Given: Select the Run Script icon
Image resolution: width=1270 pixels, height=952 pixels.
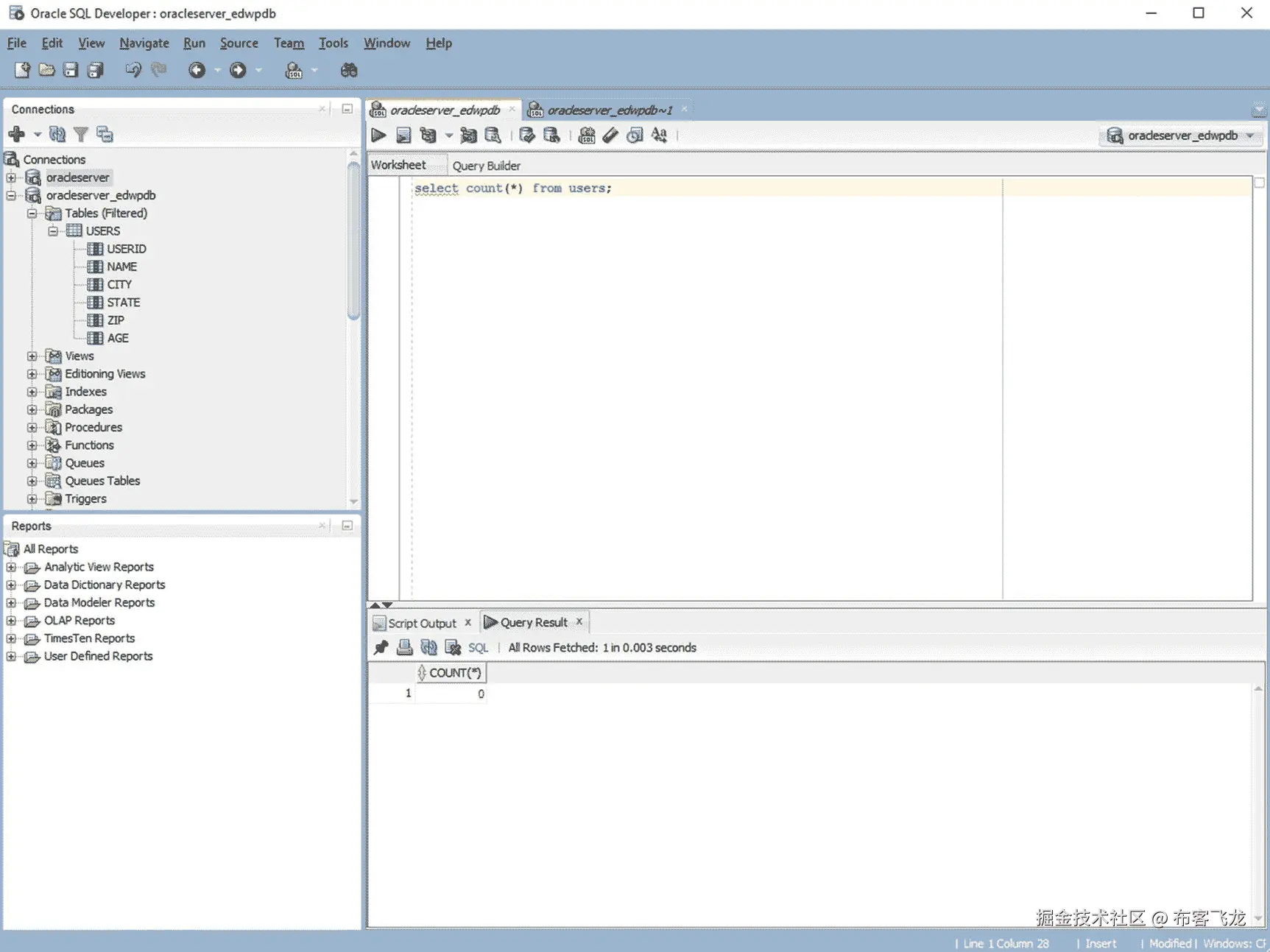Looking at the screenshot, I should coord(403,135).
